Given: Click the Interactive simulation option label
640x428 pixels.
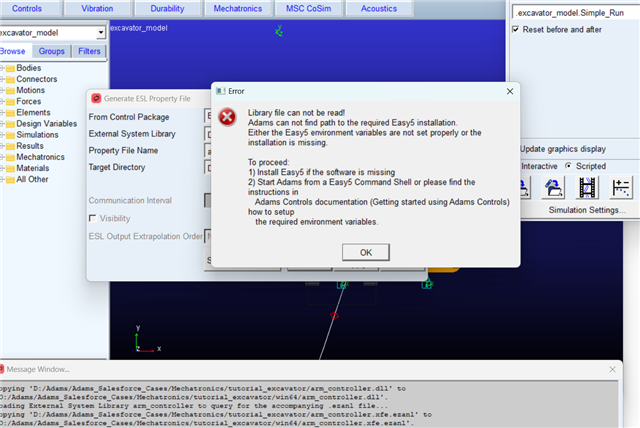Looking at the screenshot, I should 539,166.
